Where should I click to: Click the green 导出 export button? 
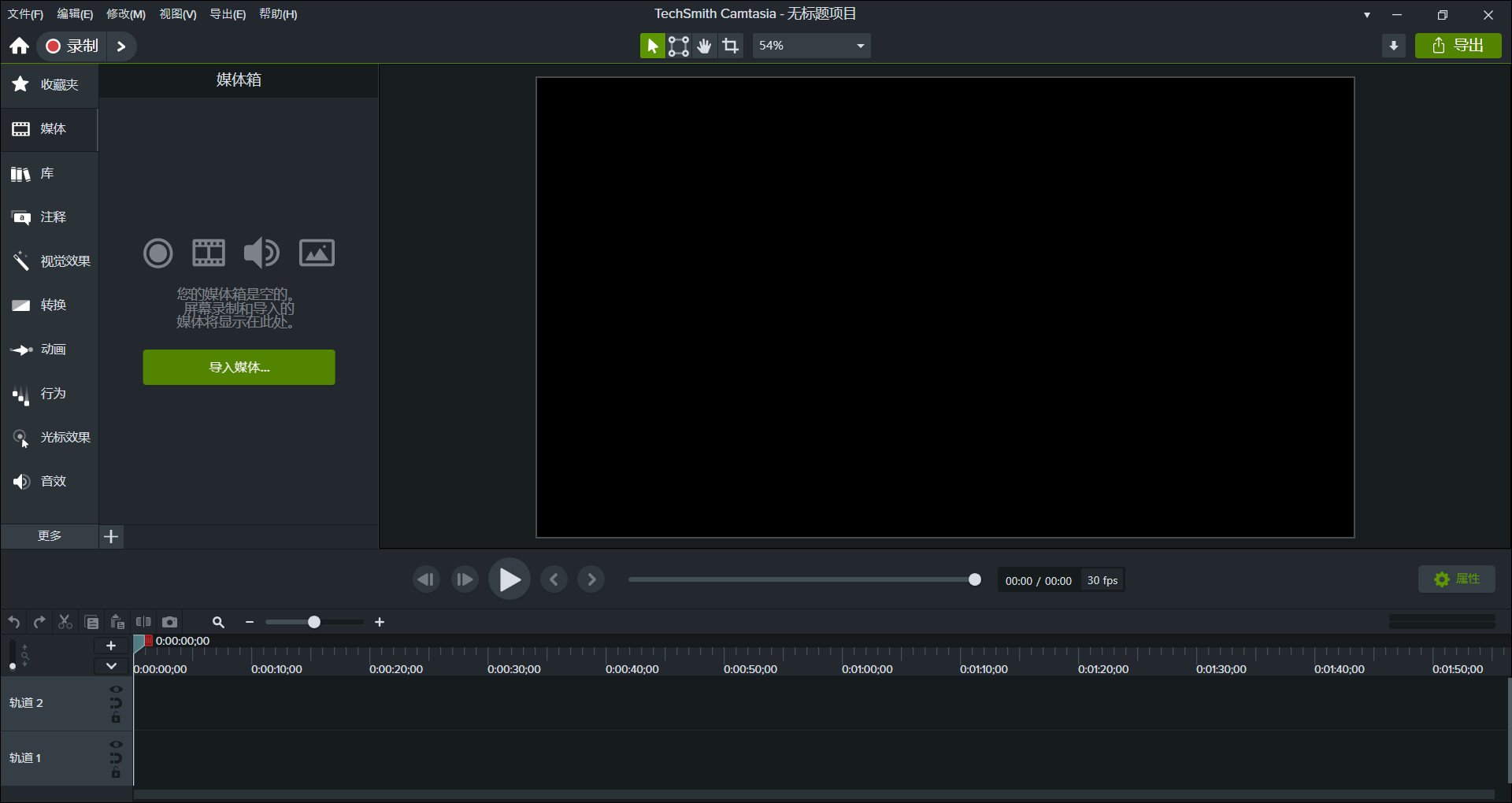(1458, 46)
